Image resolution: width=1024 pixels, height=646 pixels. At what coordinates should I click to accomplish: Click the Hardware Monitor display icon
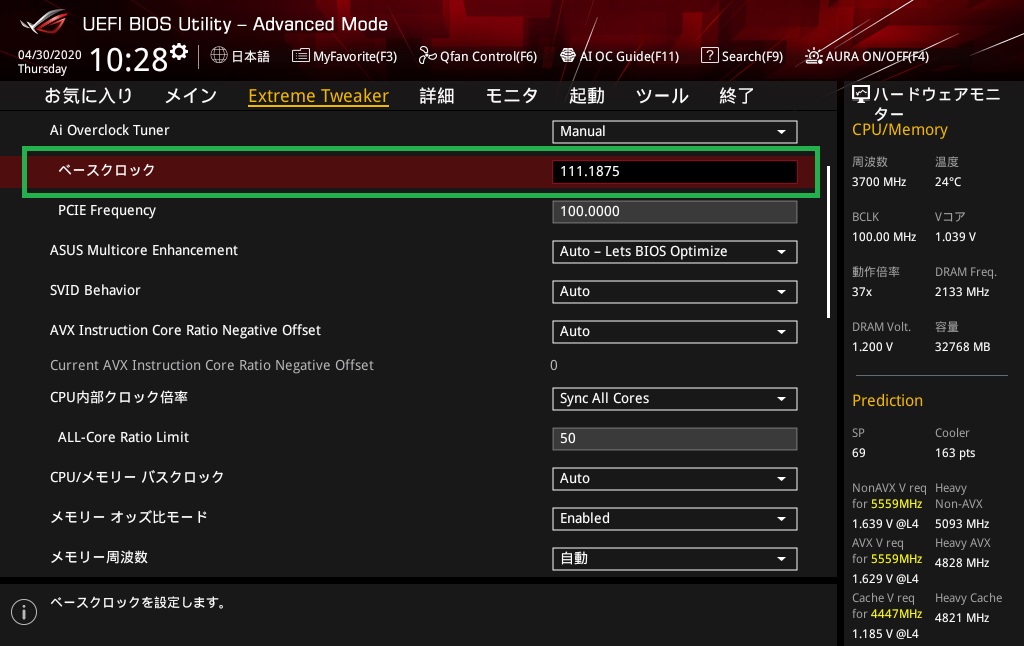861,95
